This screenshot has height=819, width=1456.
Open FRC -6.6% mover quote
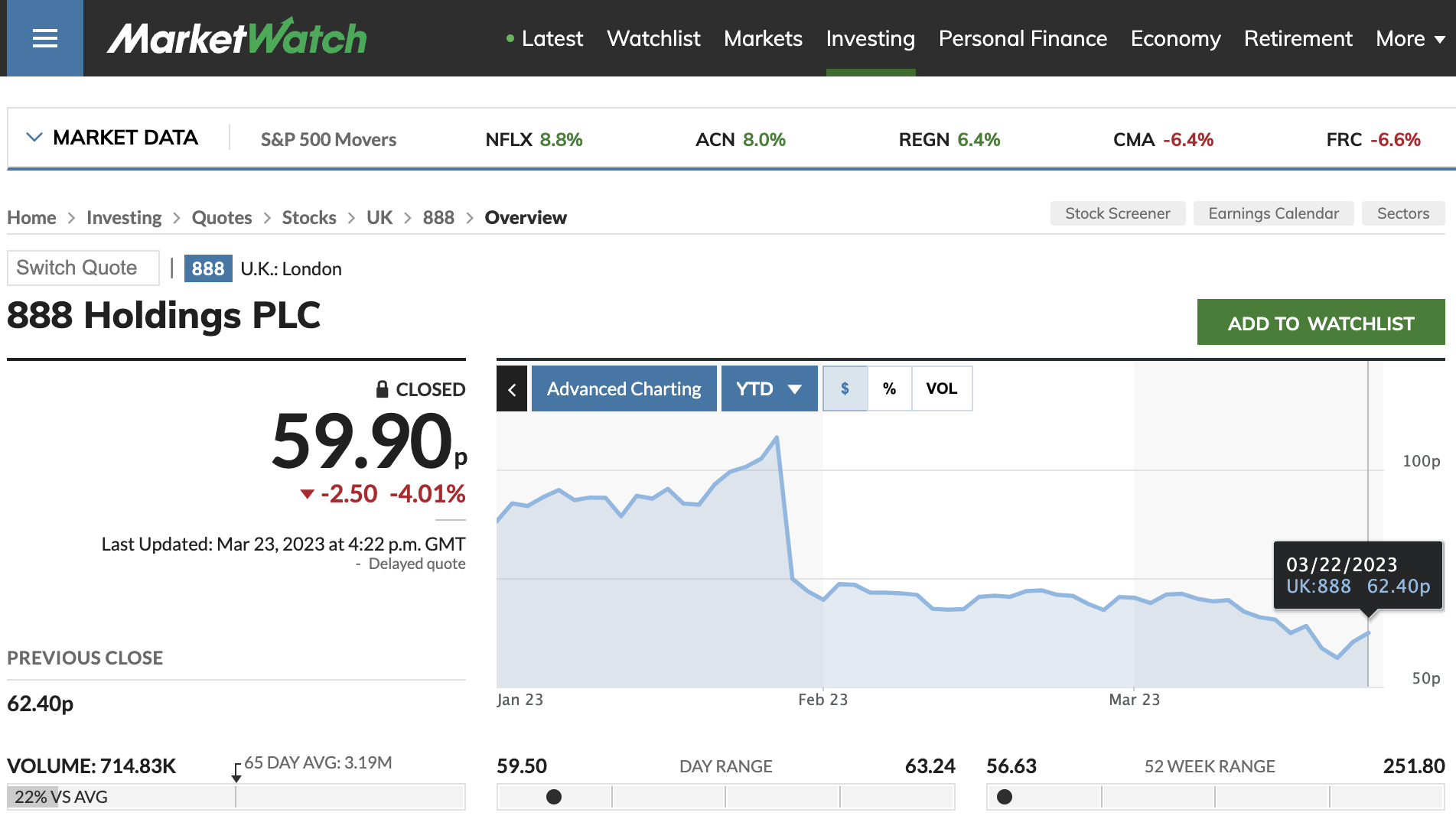tap(1373, 140)
